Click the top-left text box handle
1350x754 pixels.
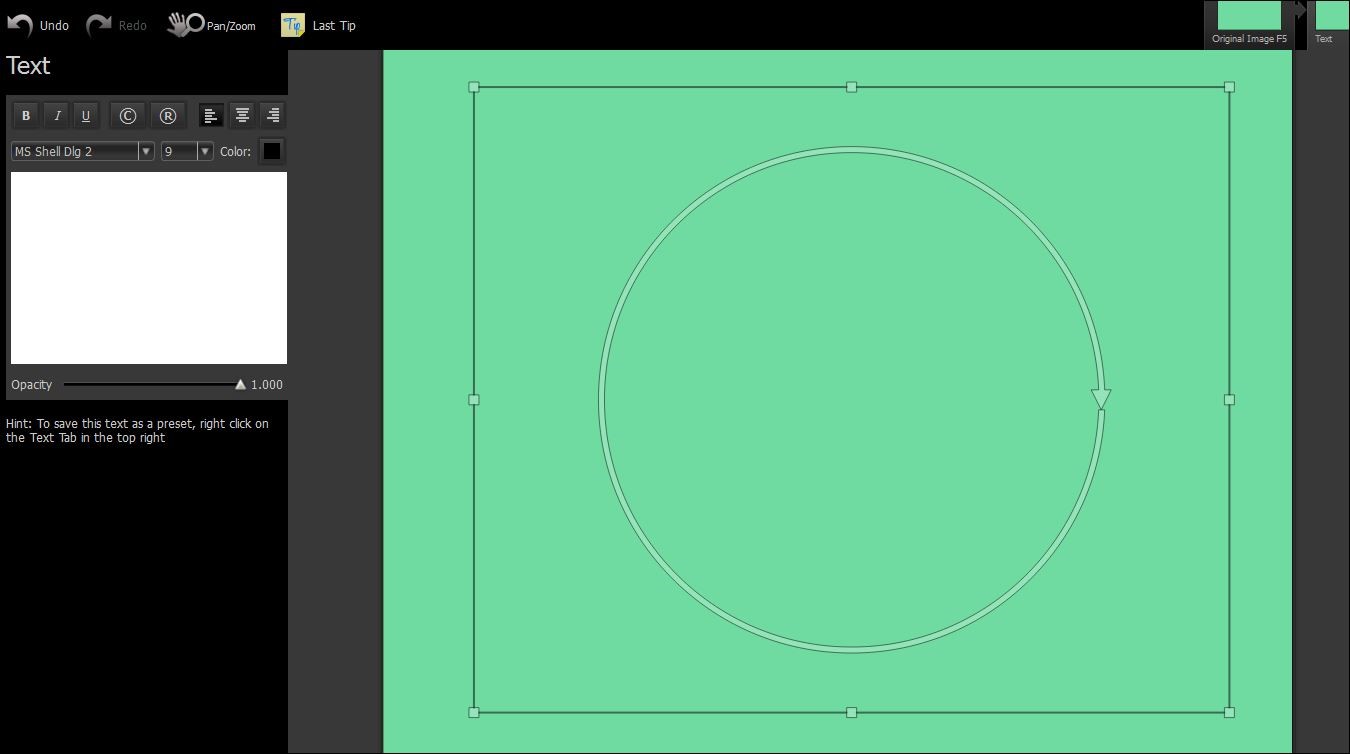[x=474, y=87]
